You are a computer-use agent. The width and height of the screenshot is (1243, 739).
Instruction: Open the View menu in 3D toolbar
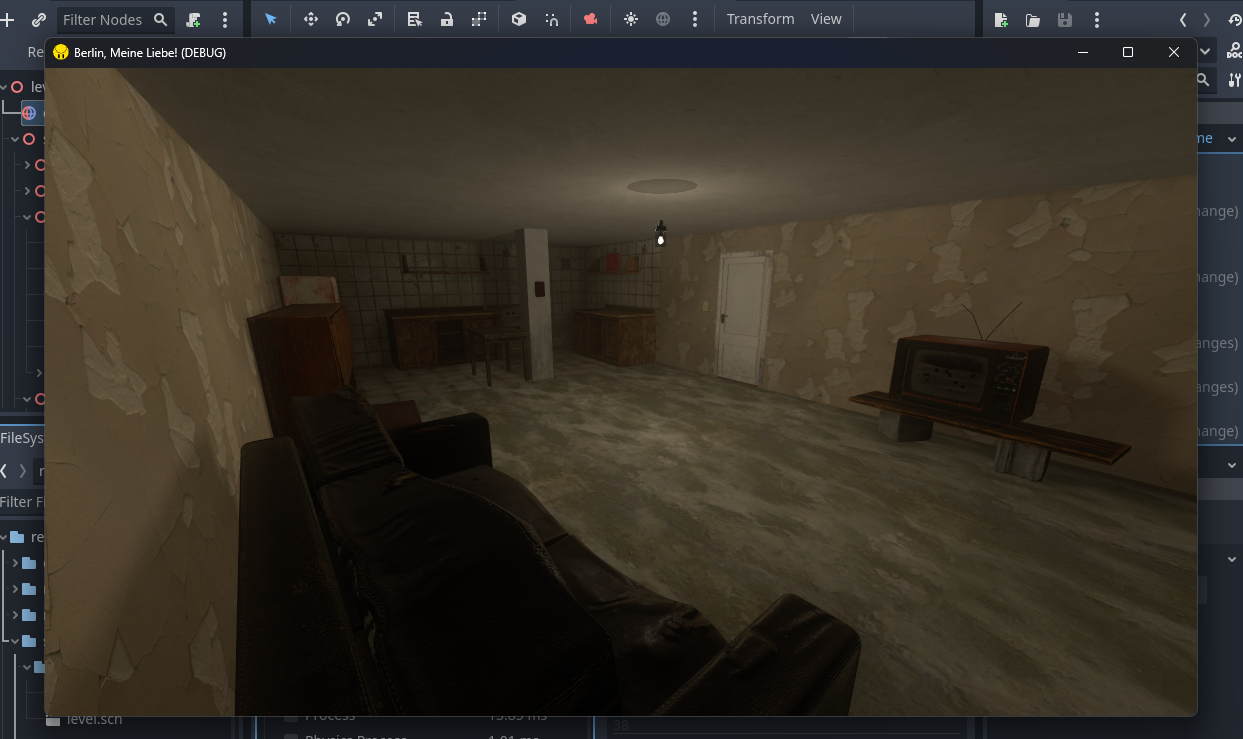click(x=826, y=19)
